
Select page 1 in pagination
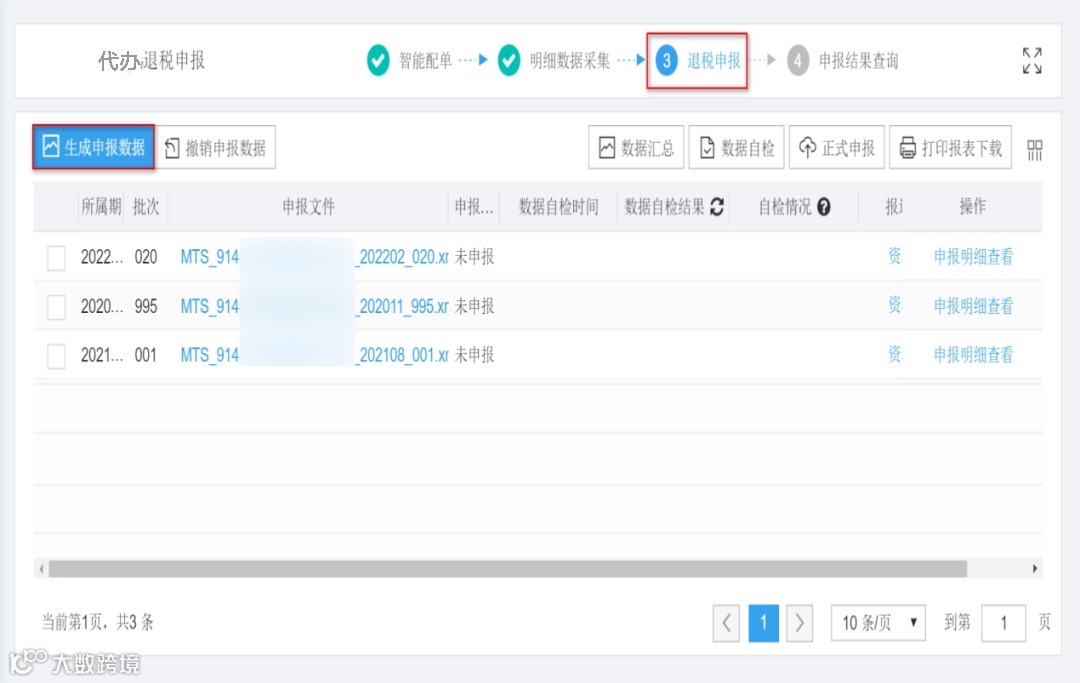(x=763, y=623)
